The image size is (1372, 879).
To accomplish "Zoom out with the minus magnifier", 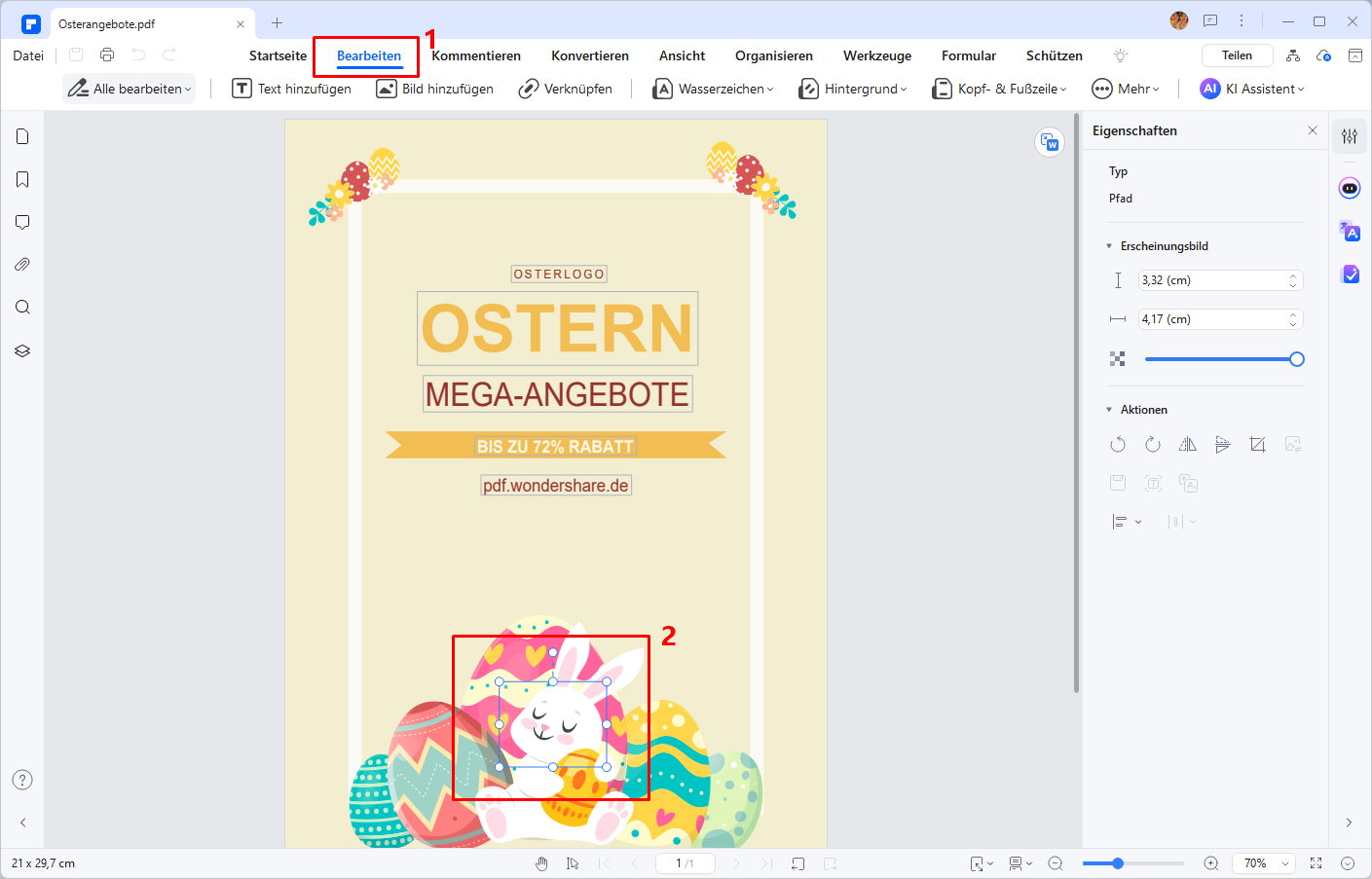I will (1056, 863).
